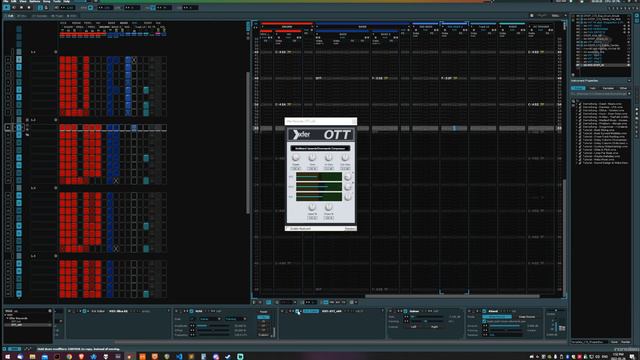Click the Panning slider in Gainer device

click(428, 321)
